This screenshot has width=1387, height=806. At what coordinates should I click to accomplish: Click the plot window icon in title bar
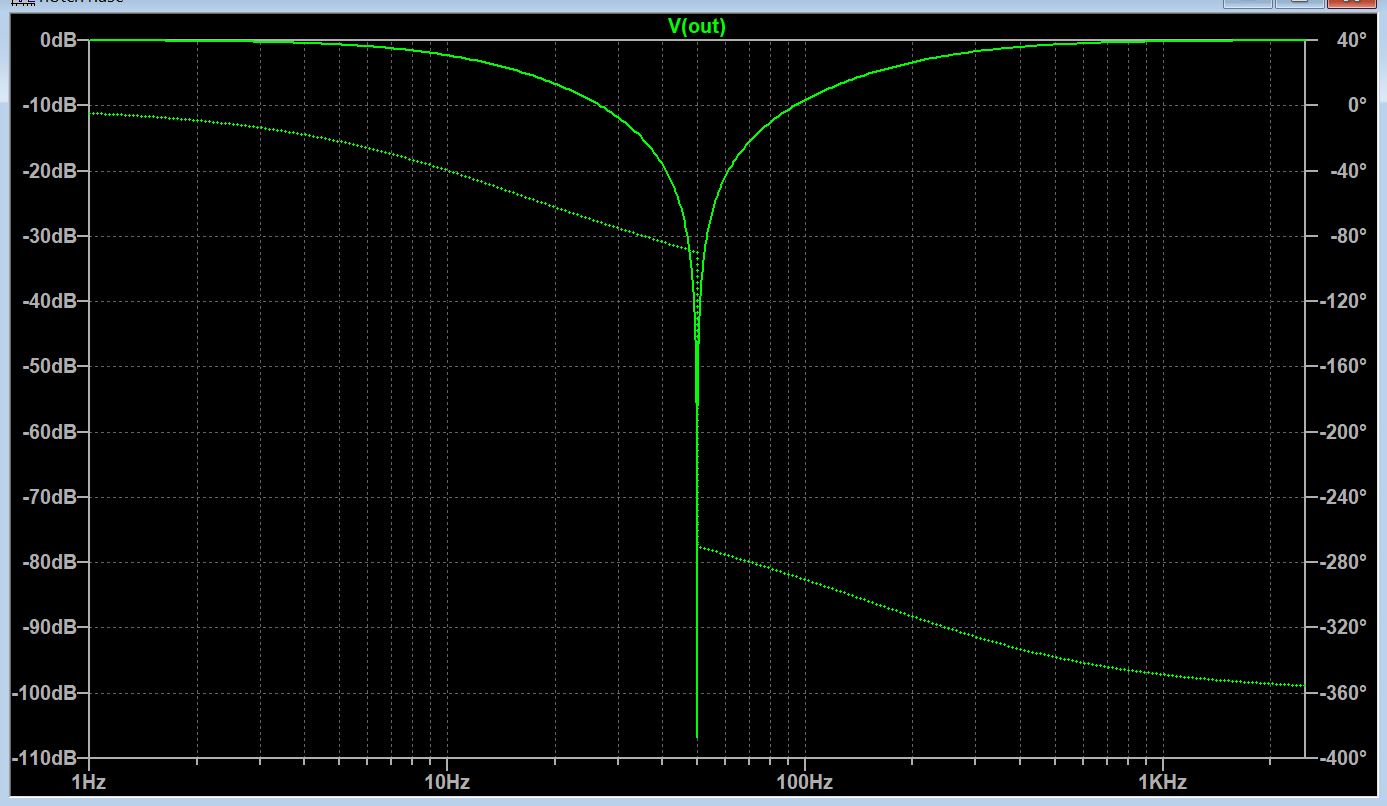click(x=20, y=3)
